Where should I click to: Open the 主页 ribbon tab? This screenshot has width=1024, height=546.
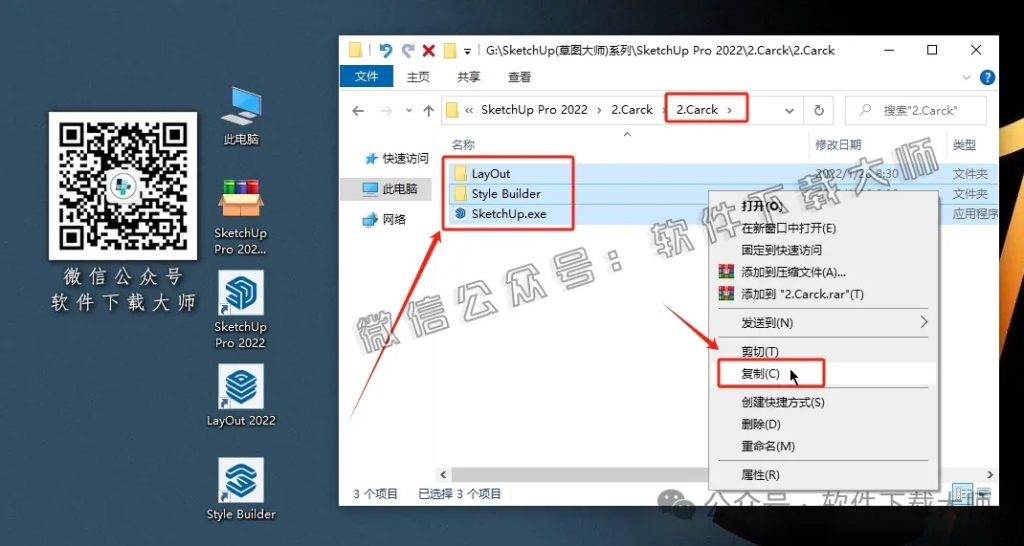(418, 77)
